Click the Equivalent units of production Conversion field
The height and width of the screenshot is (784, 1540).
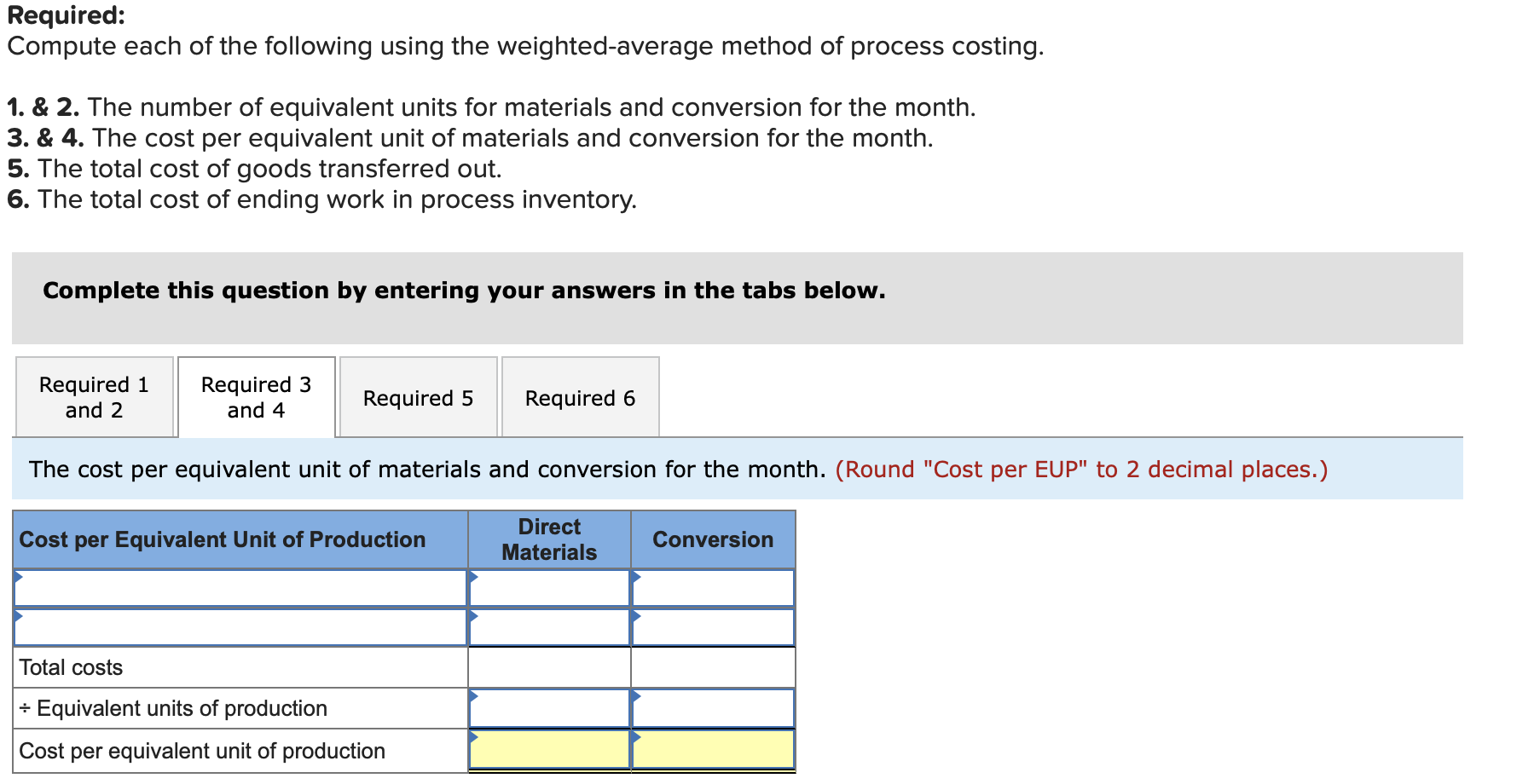pyautogui.click(x=714, y=707)
